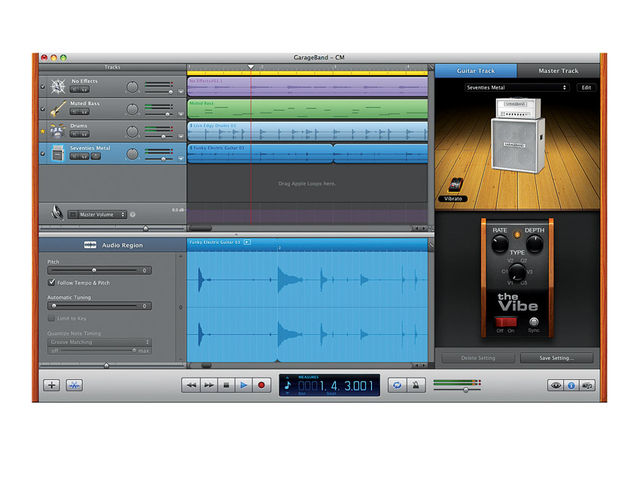
Task: Toggle the groove checkmark on Seventies Metal track
Action: click(42, 154)
